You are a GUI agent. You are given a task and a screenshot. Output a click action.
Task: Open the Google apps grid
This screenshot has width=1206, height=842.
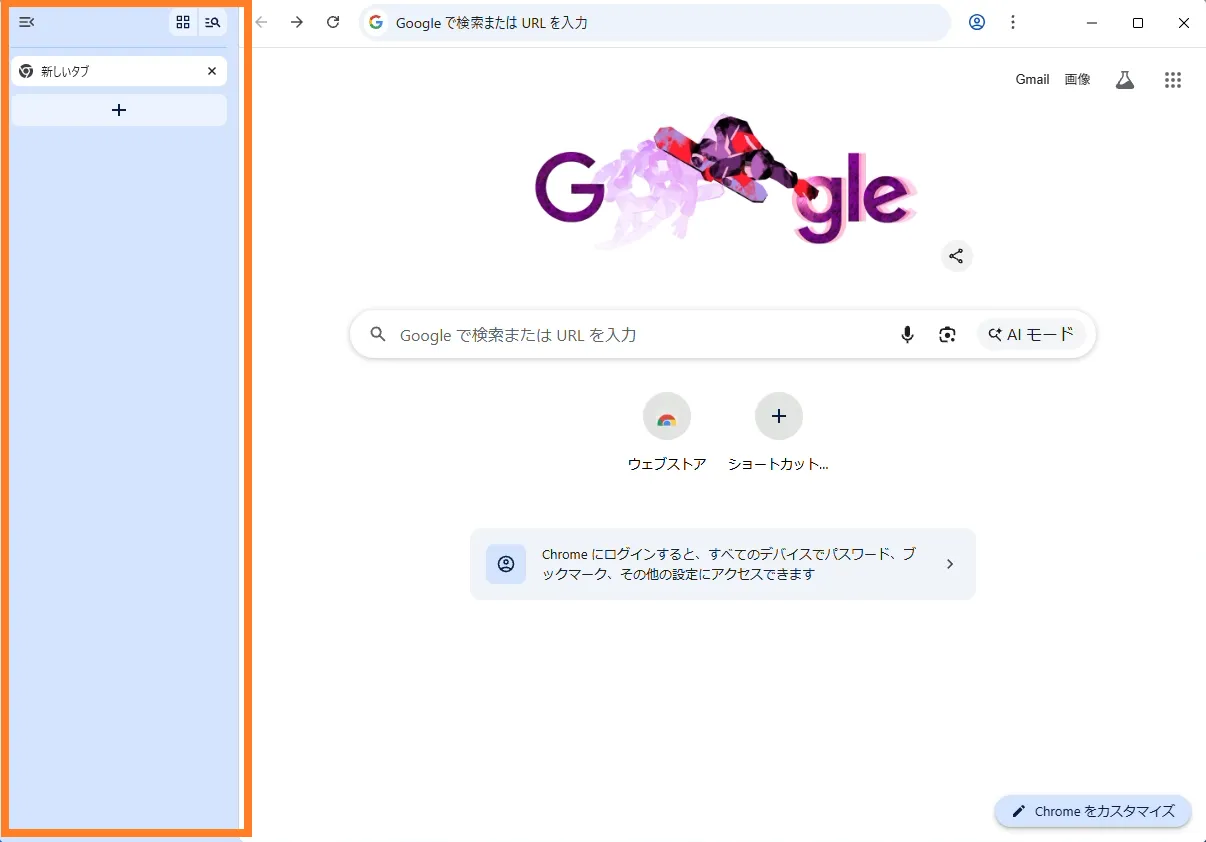(x=1173, y=80)
